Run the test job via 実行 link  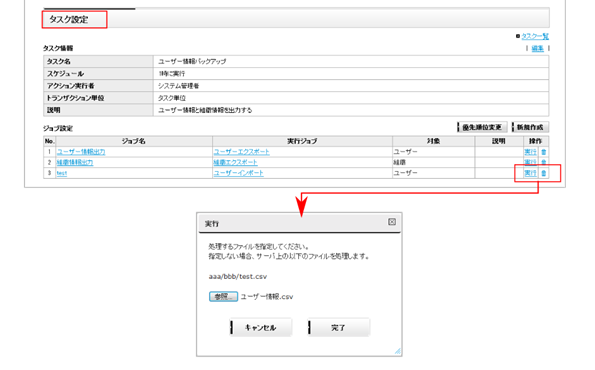530,173
